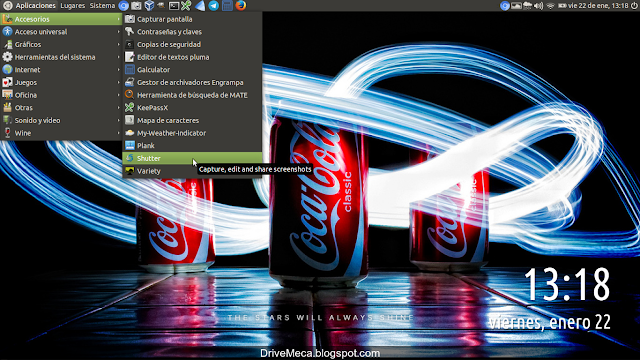Click the Sonido y vídeo category icon
This screenshot has height=360, width=640.
(x=7, y=120)
